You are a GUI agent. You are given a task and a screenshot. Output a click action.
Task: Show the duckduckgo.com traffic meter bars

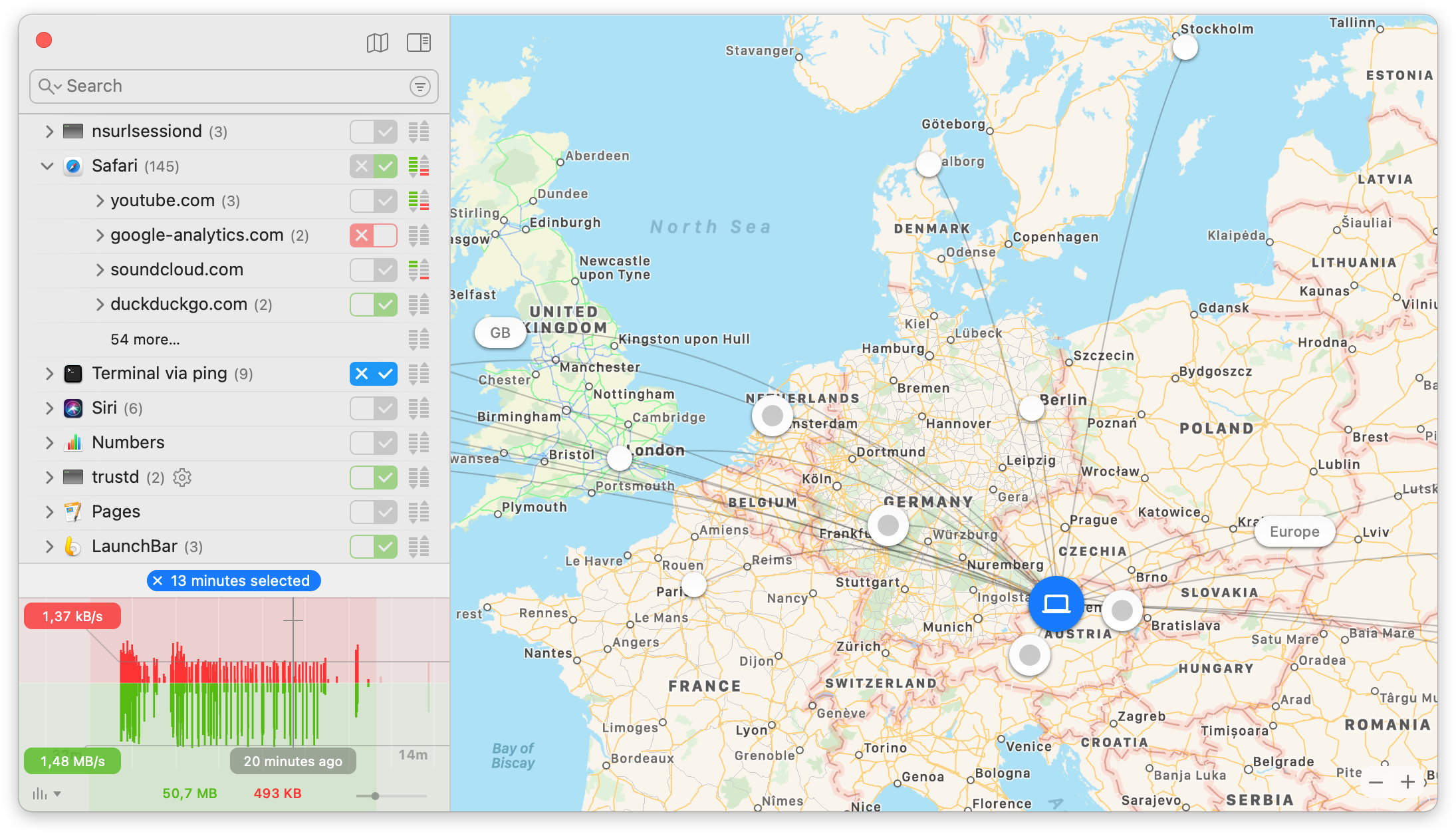coord(419,305)
